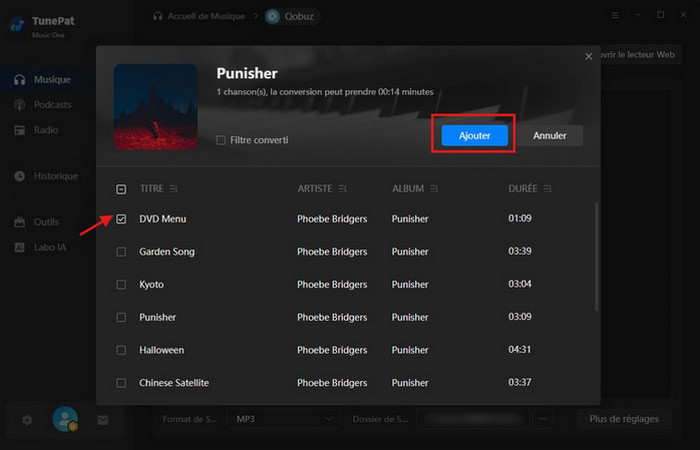The height and width of the screenshot is (450, 700).
Task: Sort tracks by TITRE column icon
Action: 174,189
